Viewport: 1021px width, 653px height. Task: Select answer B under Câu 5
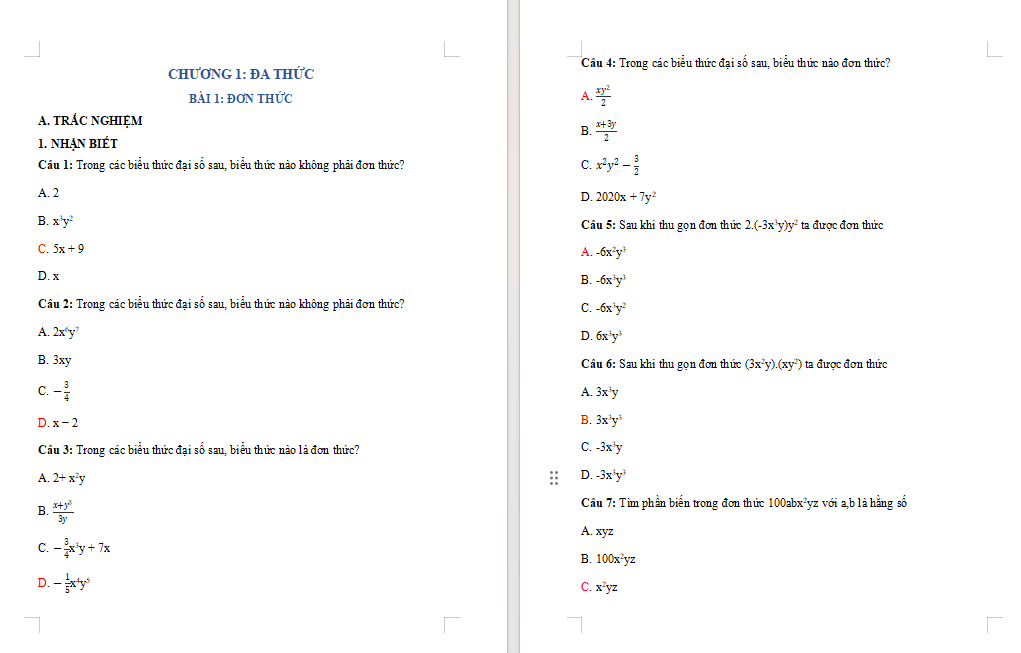[604, 281]
